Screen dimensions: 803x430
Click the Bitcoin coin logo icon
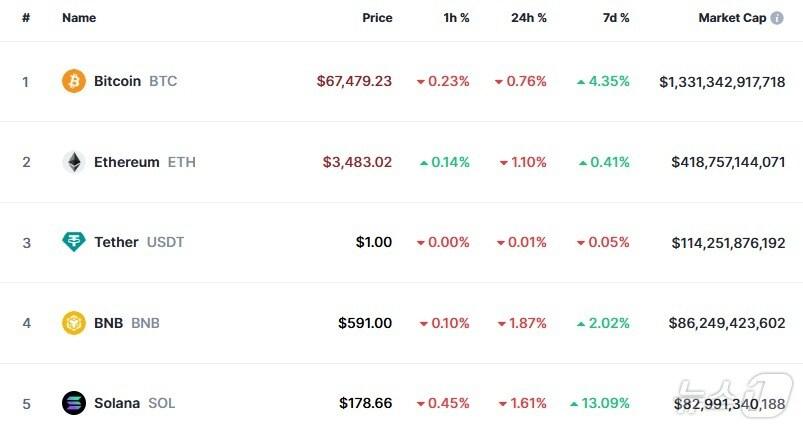[x=74, y=81]
